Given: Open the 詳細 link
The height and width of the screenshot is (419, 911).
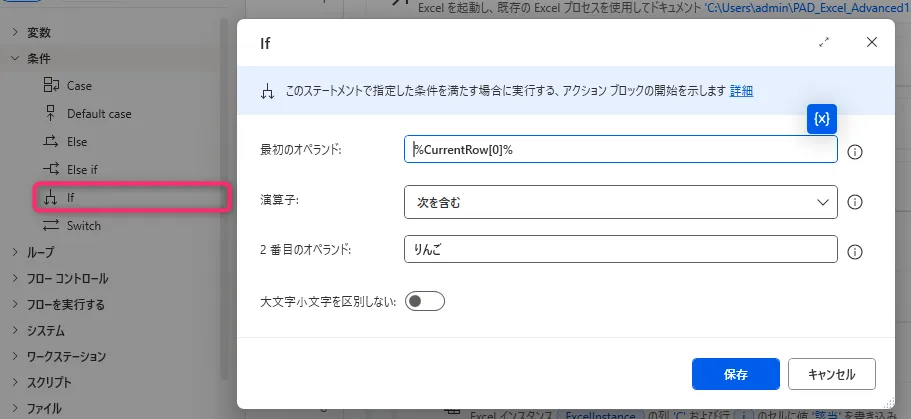Looking at the screenshot, I should click(741, 91).
